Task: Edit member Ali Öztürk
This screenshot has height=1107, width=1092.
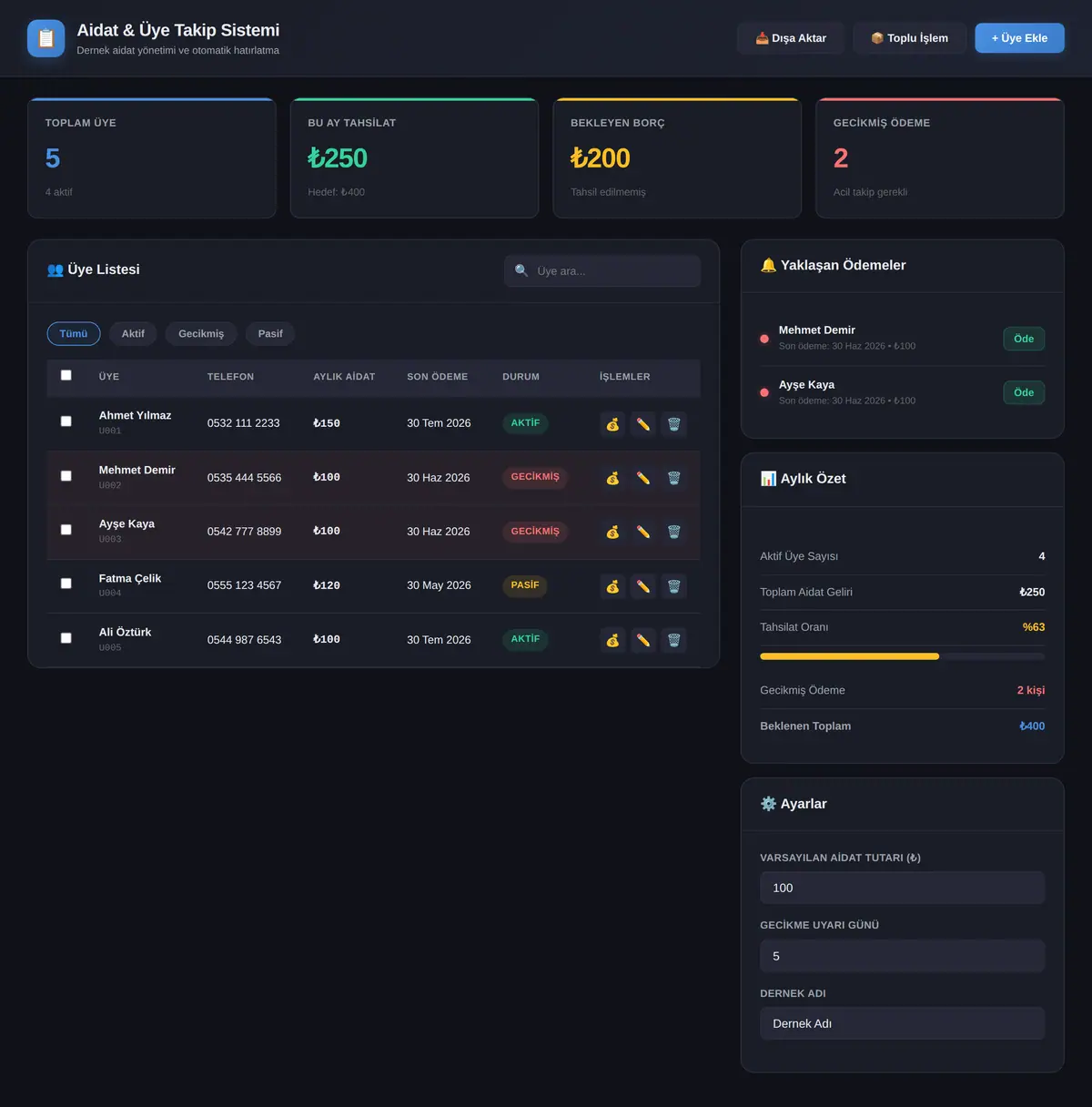Action: [x=643, y=640]
